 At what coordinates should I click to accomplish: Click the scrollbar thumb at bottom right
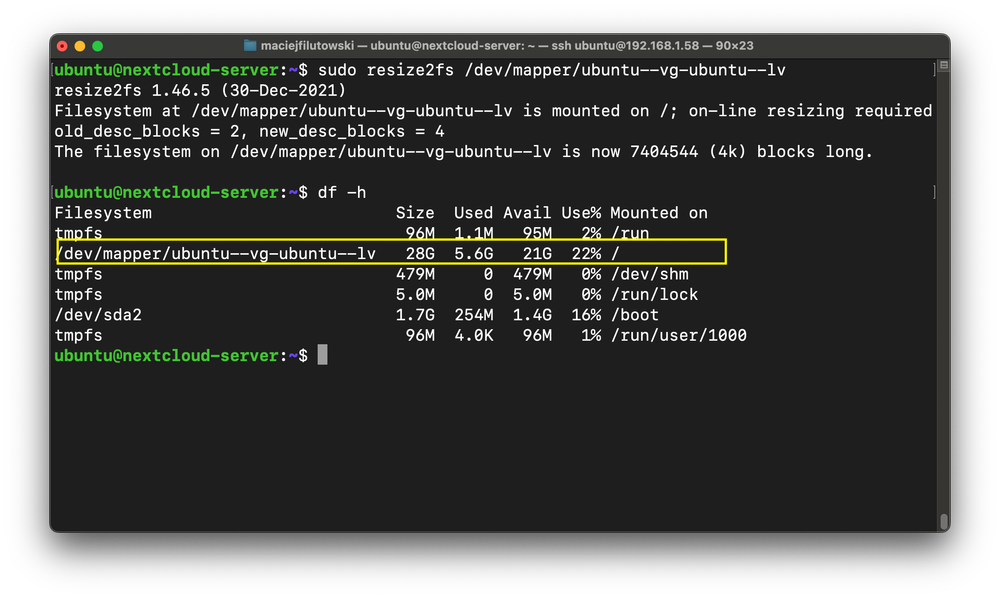(x=943, y=522)
